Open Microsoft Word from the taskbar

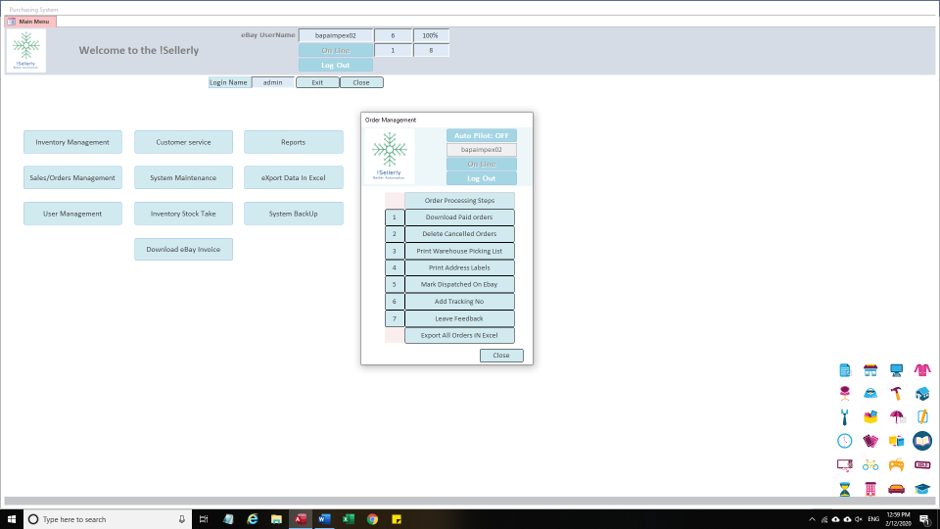click(324, 519)
